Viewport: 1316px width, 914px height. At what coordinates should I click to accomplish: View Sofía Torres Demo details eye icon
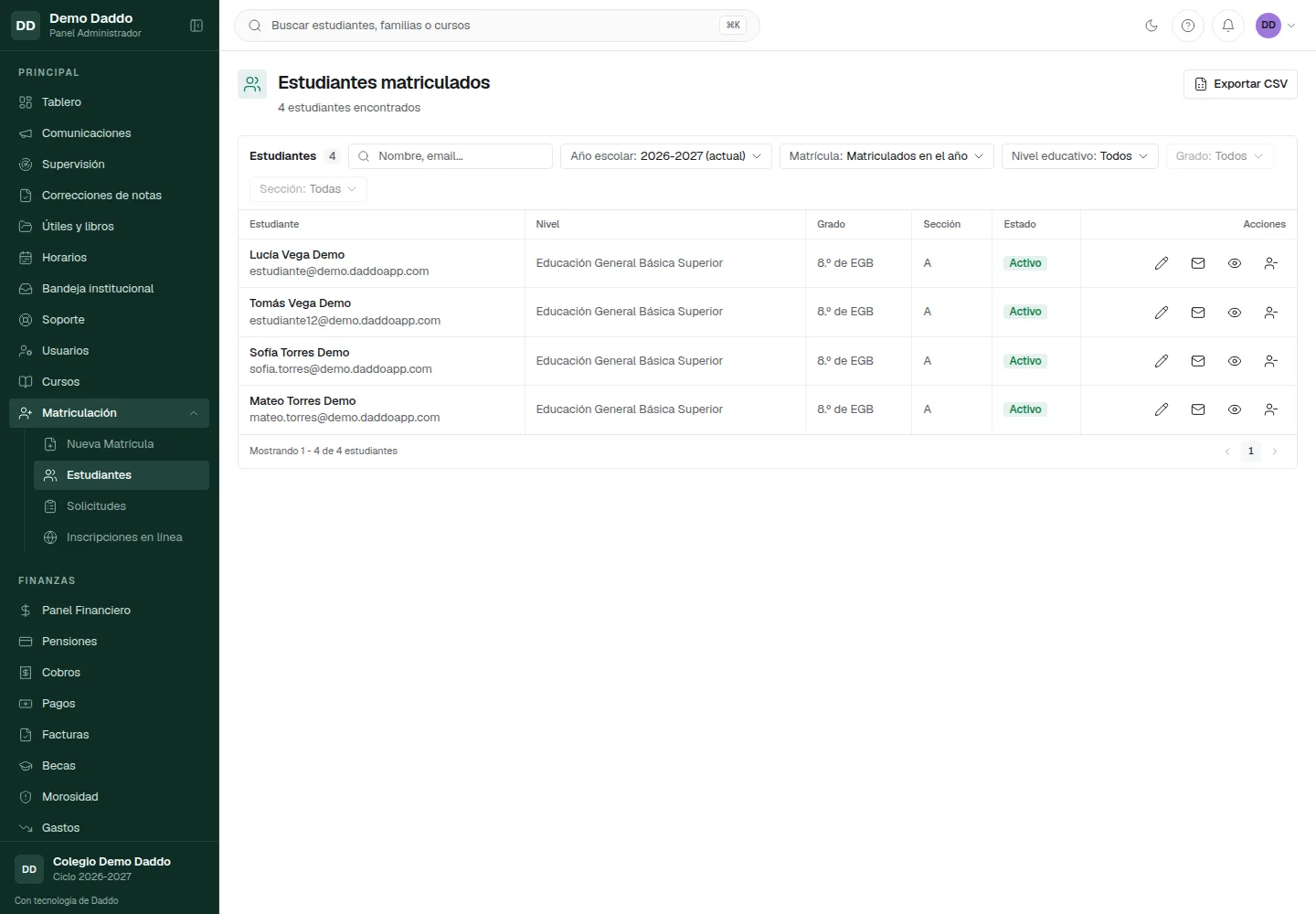pyautogui.click(x=1235, y=361)
